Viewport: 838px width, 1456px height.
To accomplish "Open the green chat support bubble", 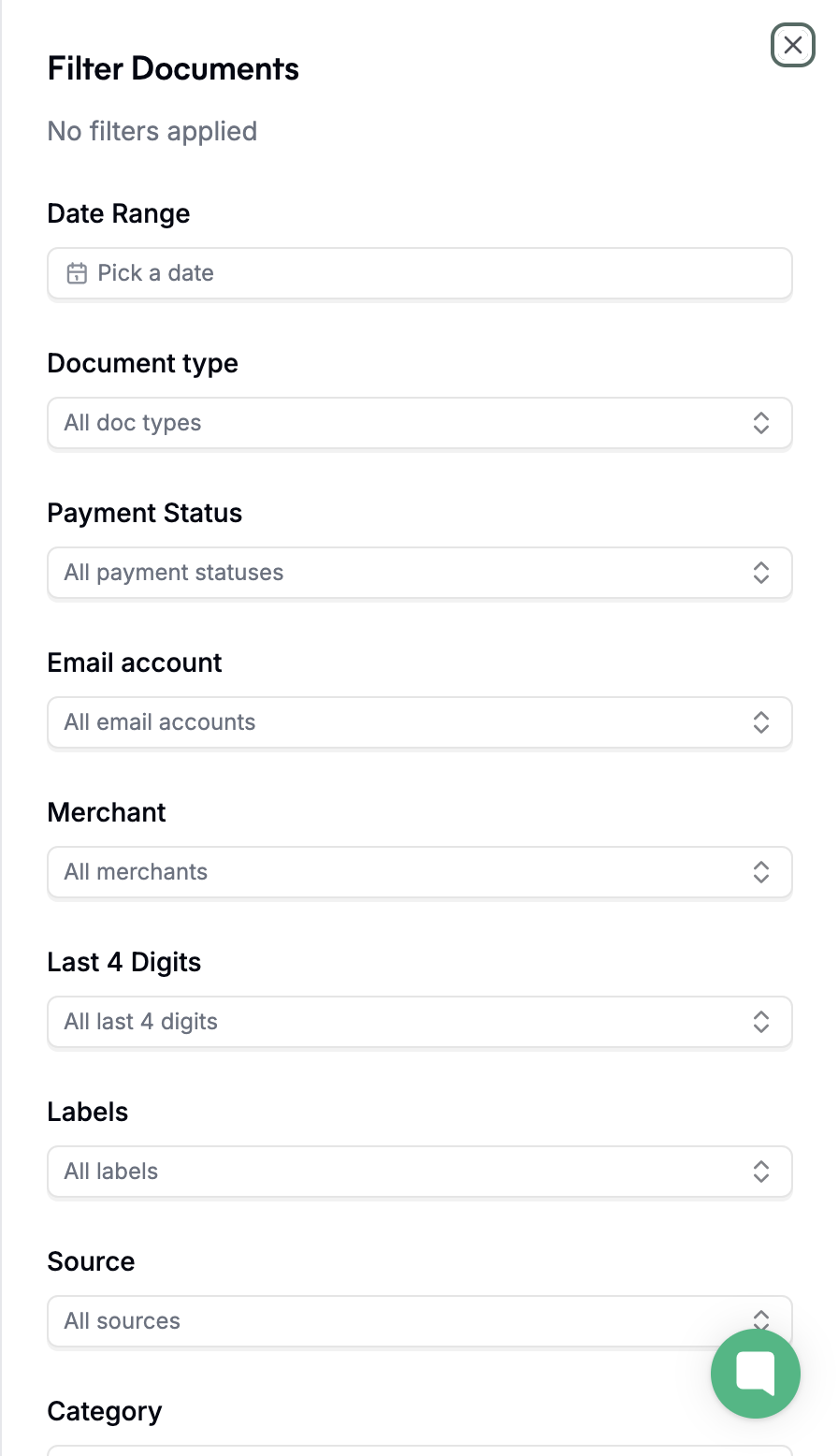I will [x=755, y=1373].
